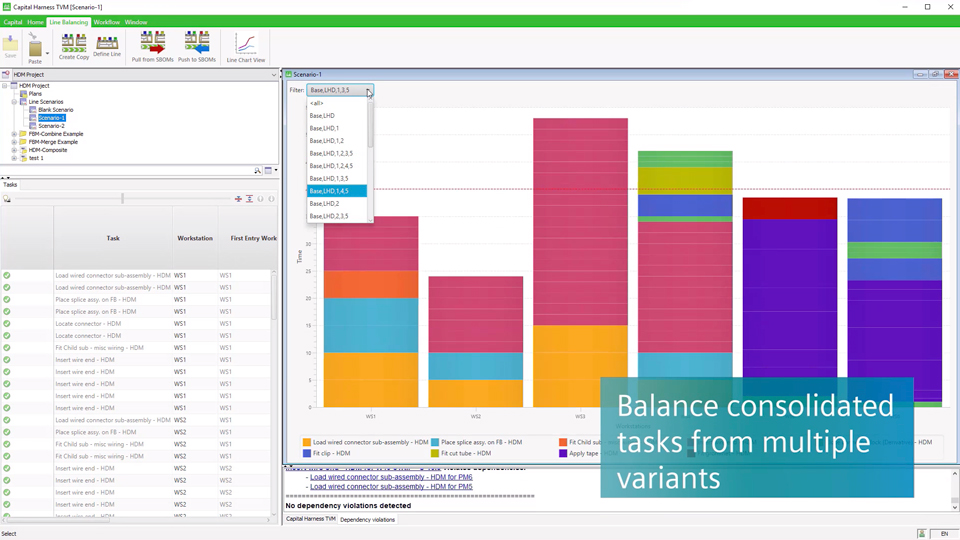Open the Workflow menu tab

tap(106, 22)
